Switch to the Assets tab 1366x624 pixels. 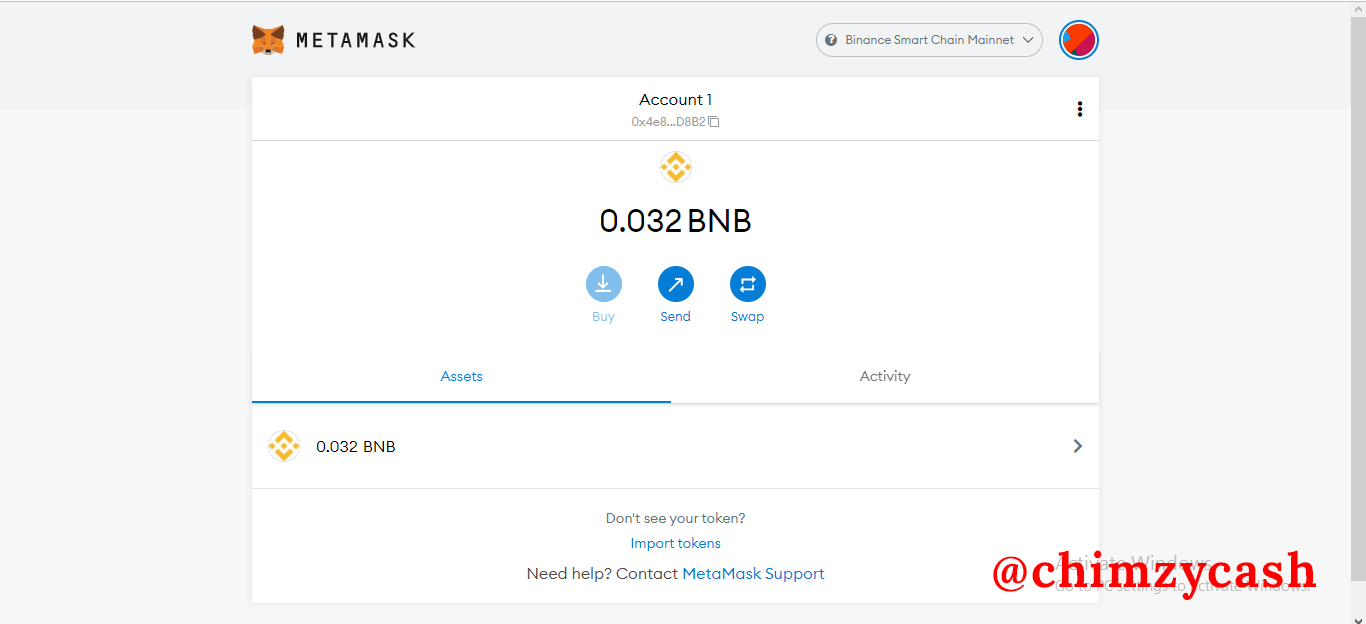click(x=461, y=377)
